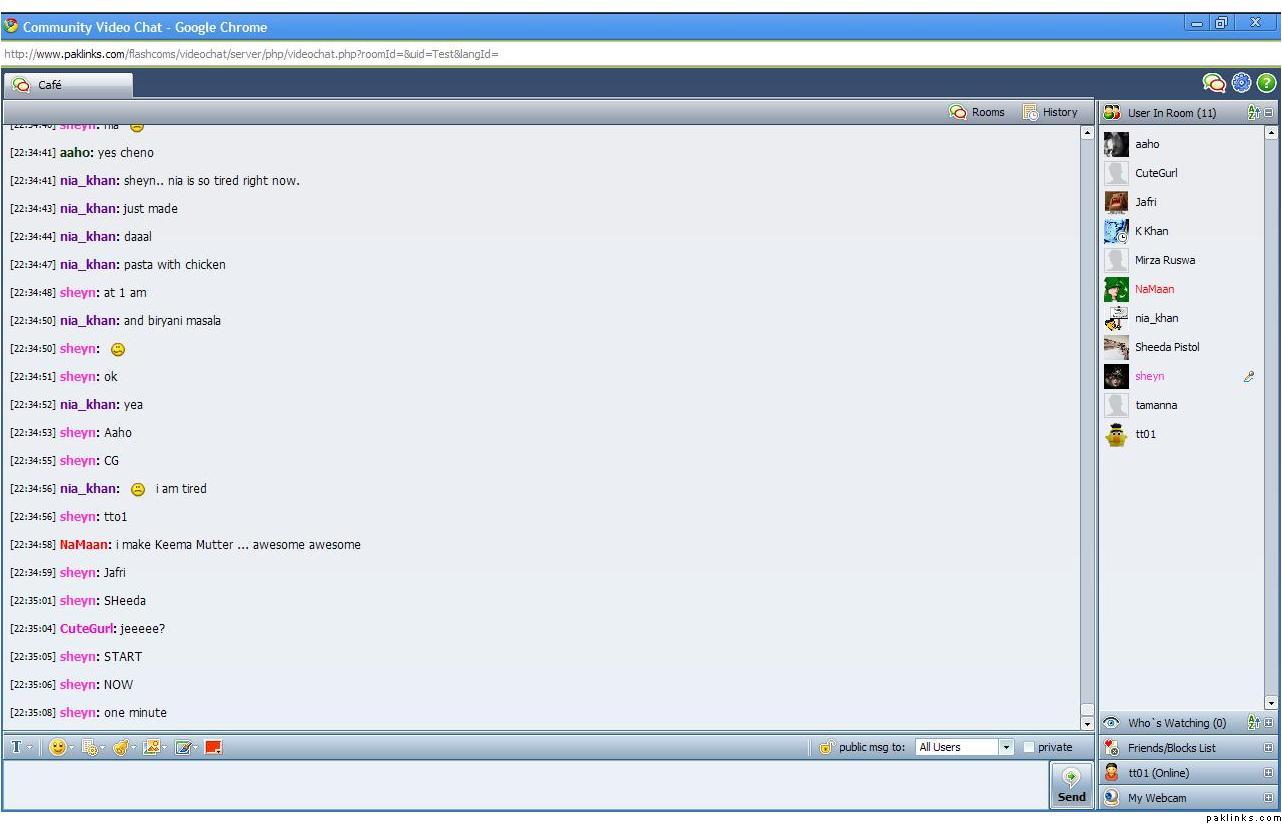
Task: Open help via green question mark
Action: click(1266, 84)
